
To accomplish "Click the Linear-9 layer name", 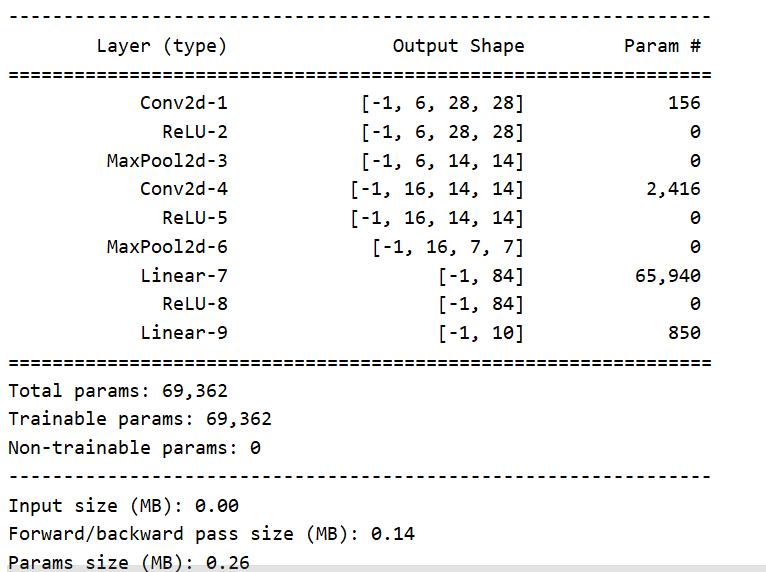I will pyautogui.click(x=184, y=333).
